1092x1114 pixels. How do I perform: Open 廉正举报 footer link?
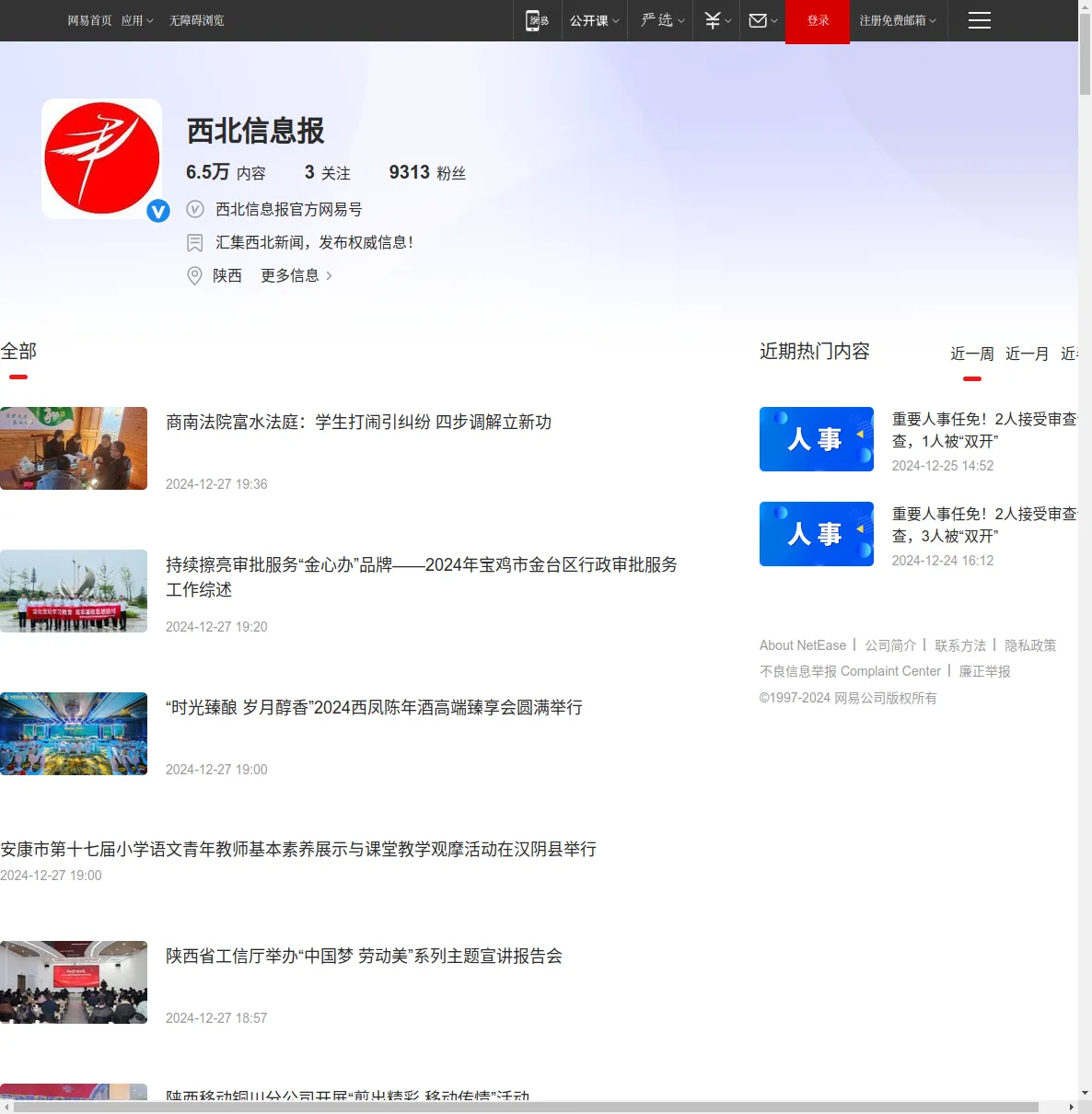[x=985, y=671]
